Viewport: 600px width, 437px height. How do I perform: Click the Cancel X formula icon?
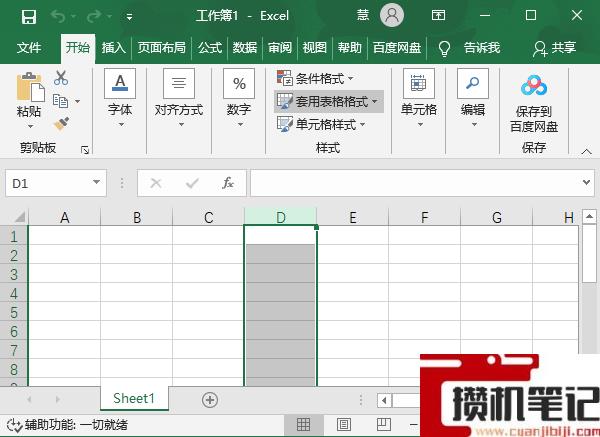[x=156, y=183]
